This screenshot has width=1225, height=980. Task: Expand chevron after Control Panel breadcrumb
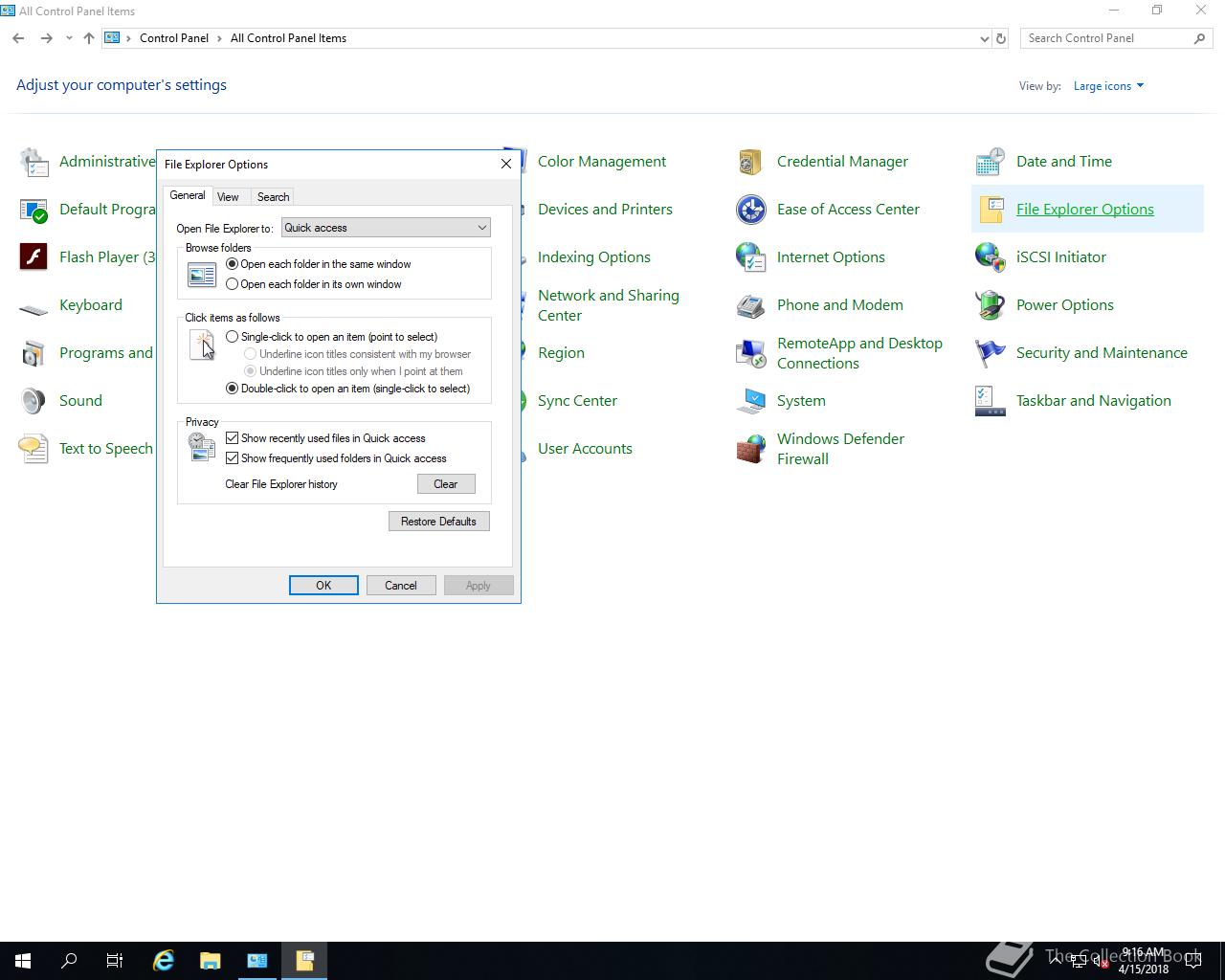[219, 38]
